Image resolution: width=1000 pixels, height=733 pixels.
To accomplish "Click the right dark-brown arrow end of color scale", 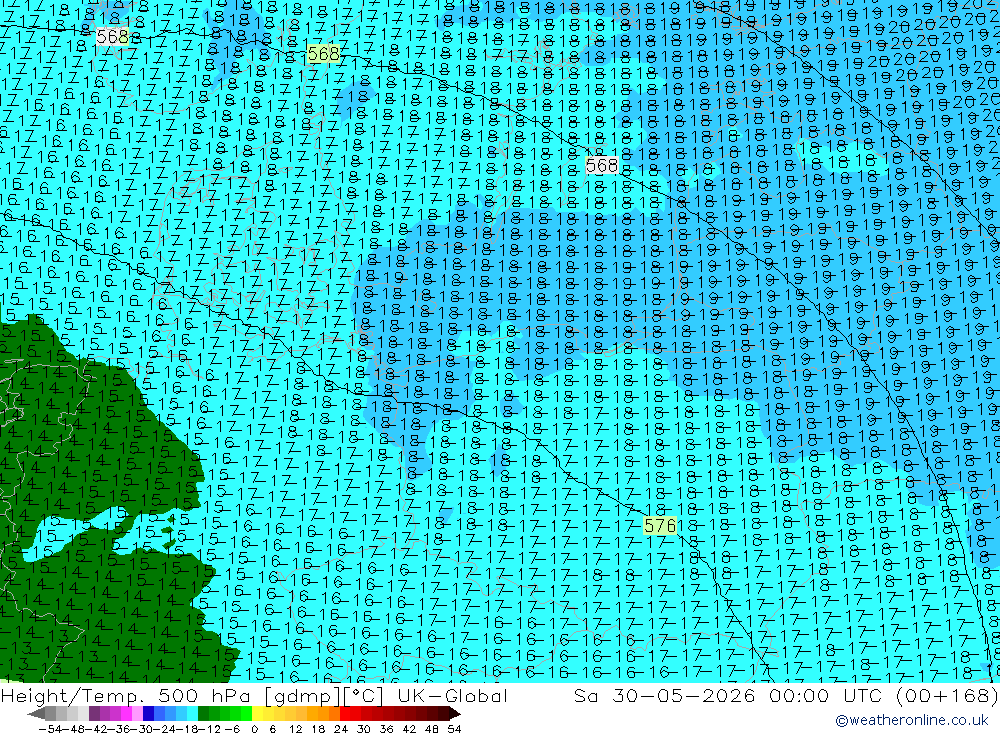I will [454, 714].
